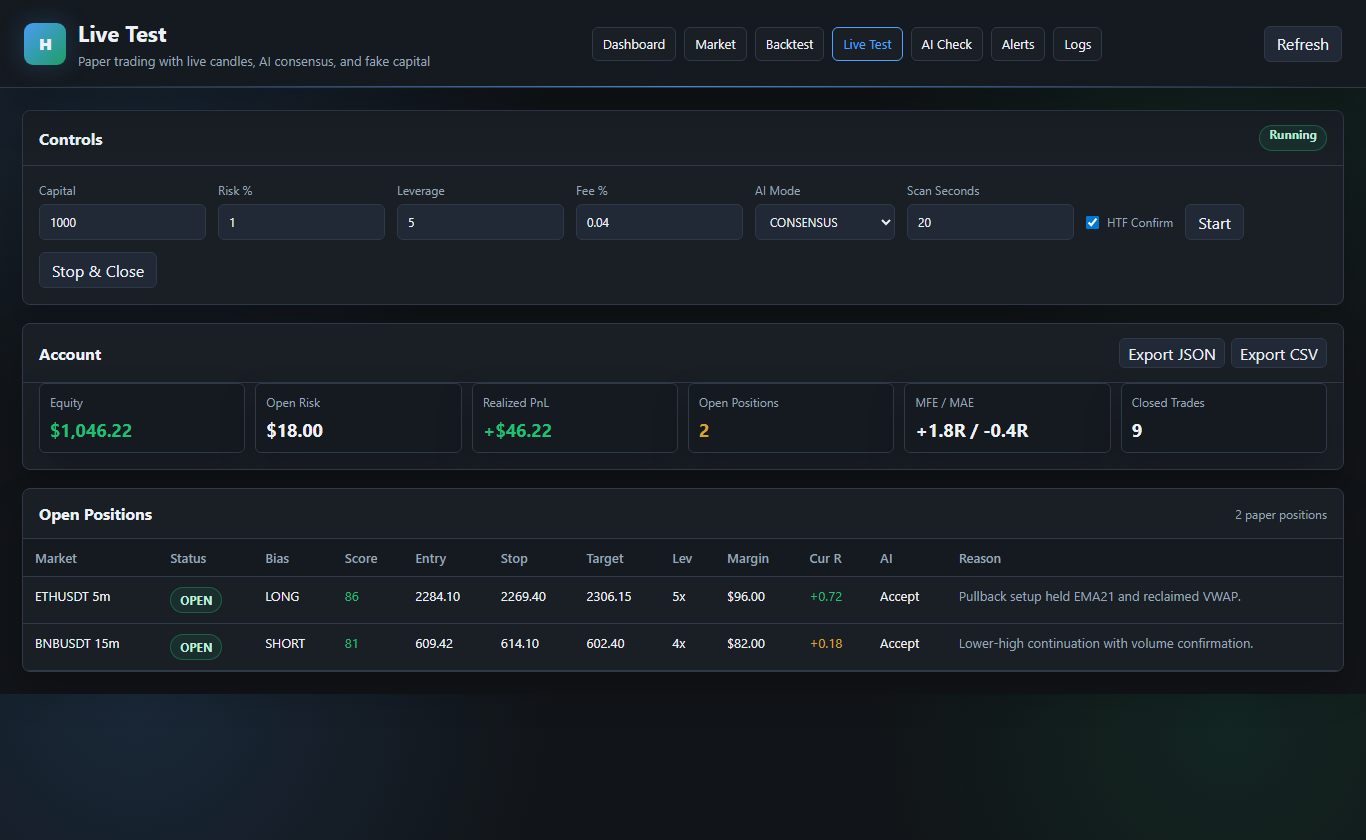Focus the Capital input field
The image size is (1366, 840).
coord(122,222)
